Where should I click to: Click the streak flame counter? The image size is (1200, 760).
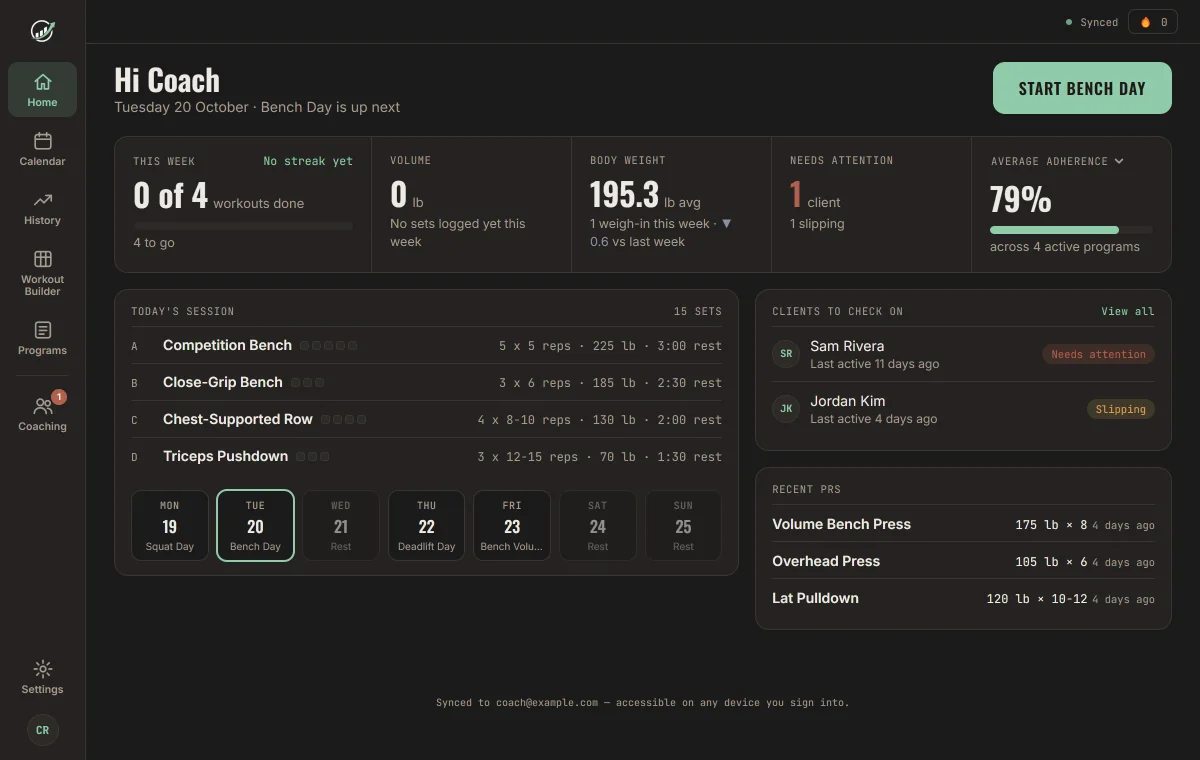[1153, 22]
